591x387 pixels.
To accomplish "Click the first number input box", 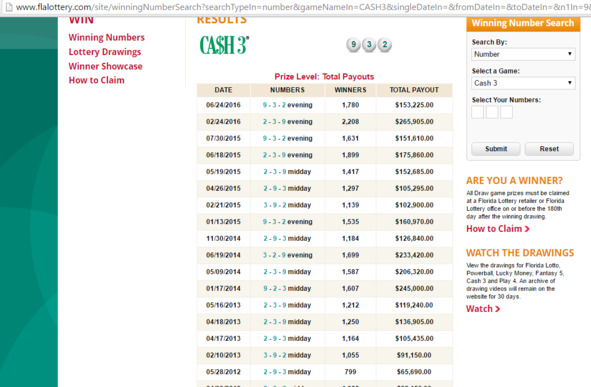I will tap(478, 112).
